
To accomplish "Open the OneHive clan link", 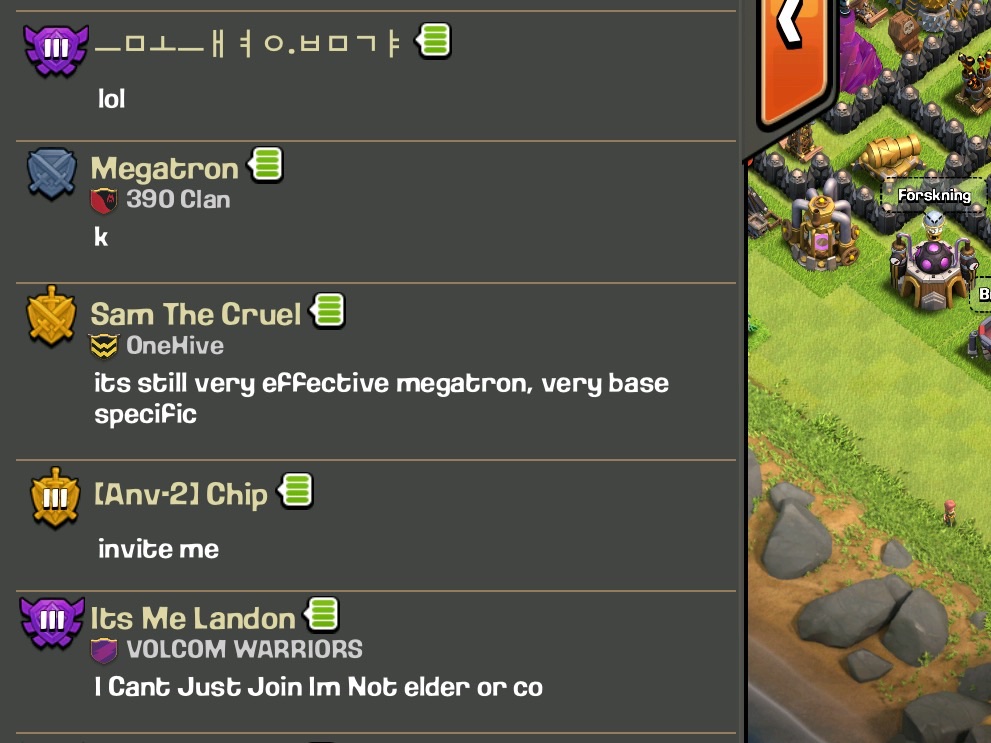I will point(157,346).
